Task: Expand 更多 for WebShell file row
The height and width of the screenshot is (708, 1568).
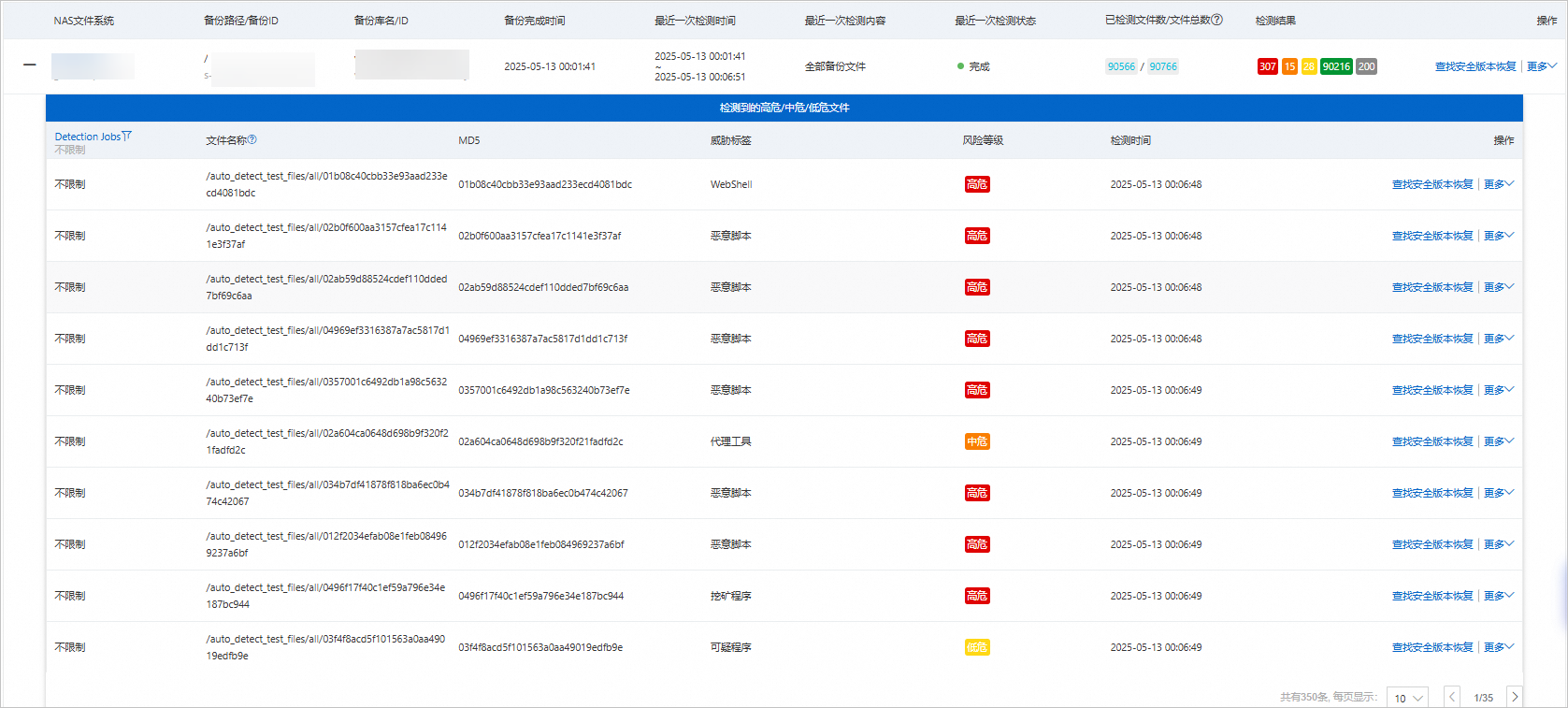Action: tap(1499, 184)
